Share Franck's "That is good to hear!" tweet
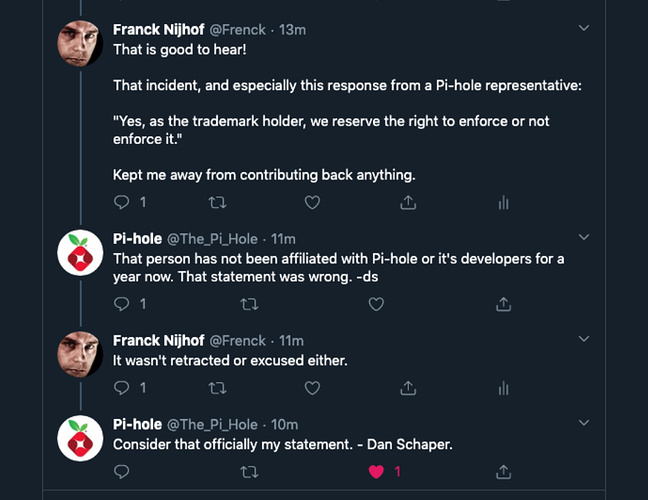The height and width of the screenshot is (500, 648). (x=408, y=202)
